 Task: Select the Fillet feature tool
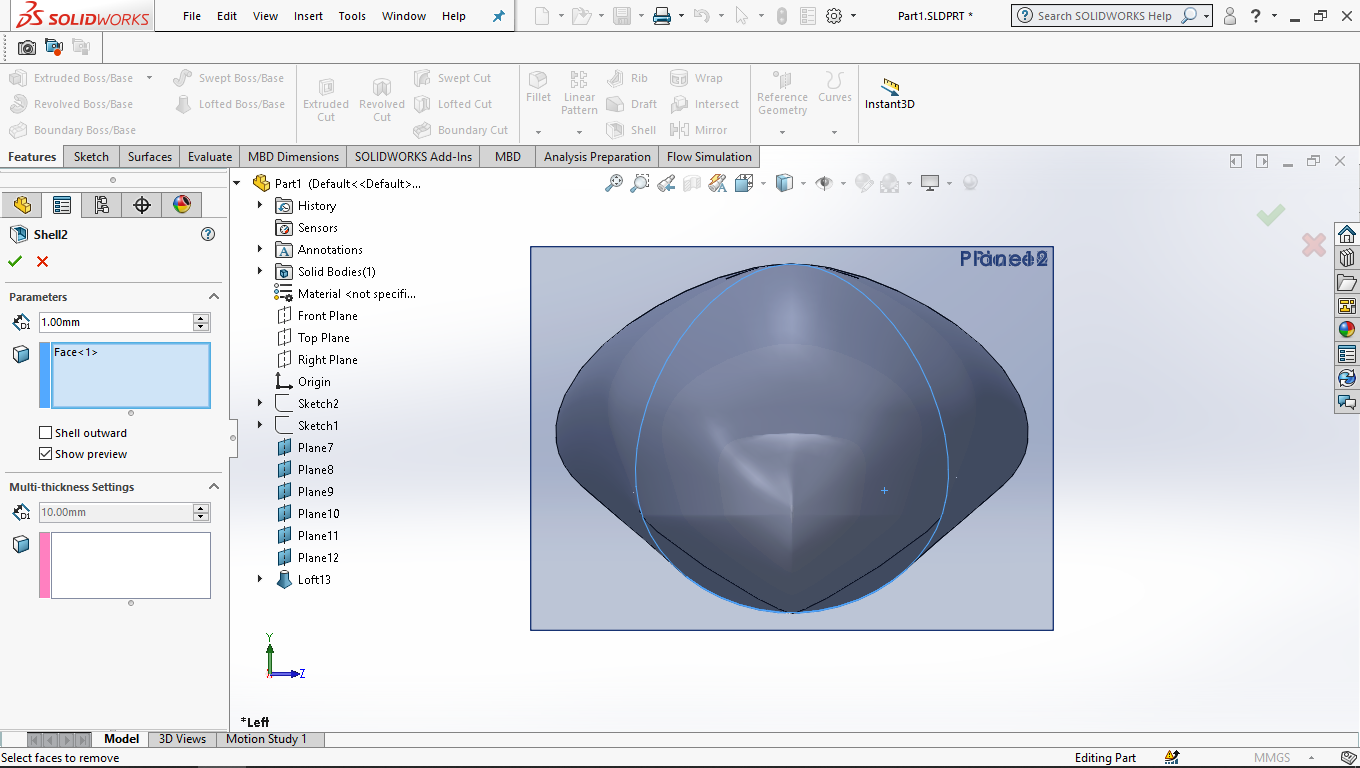point(538,88)
